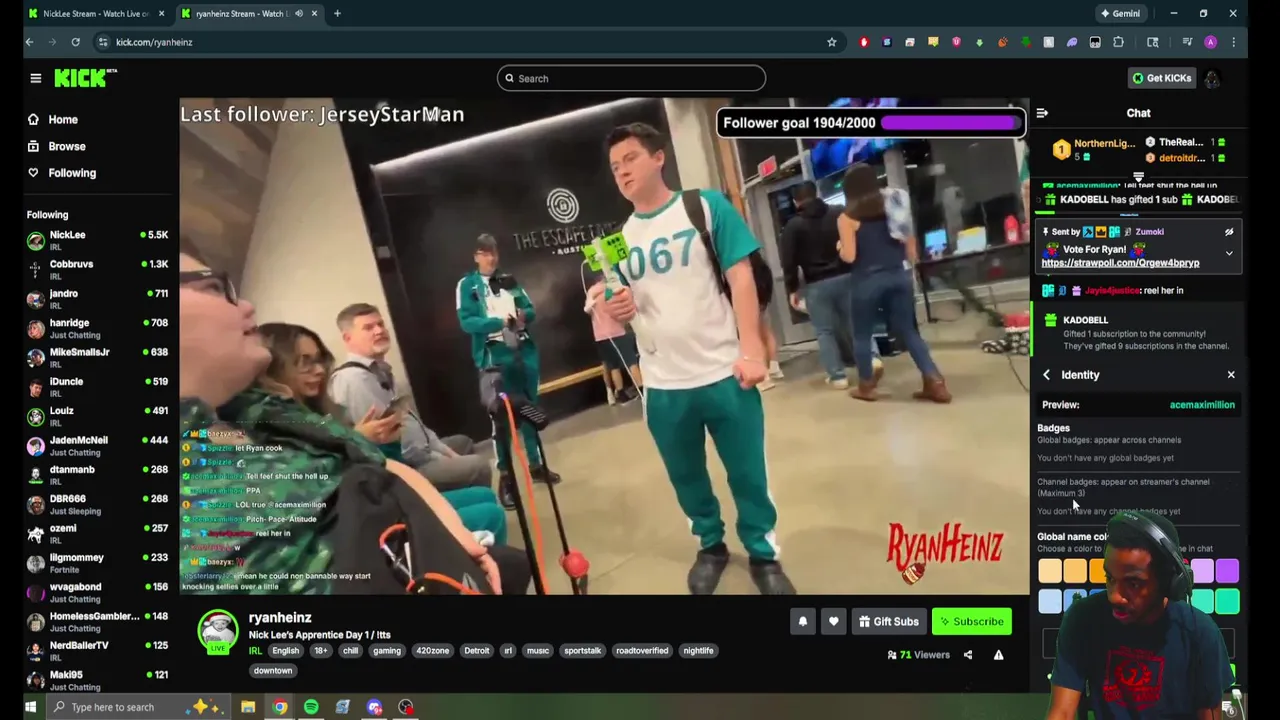1280x720 pixels.
Task: Click the back navigation arrow
Action: point(30,42)
